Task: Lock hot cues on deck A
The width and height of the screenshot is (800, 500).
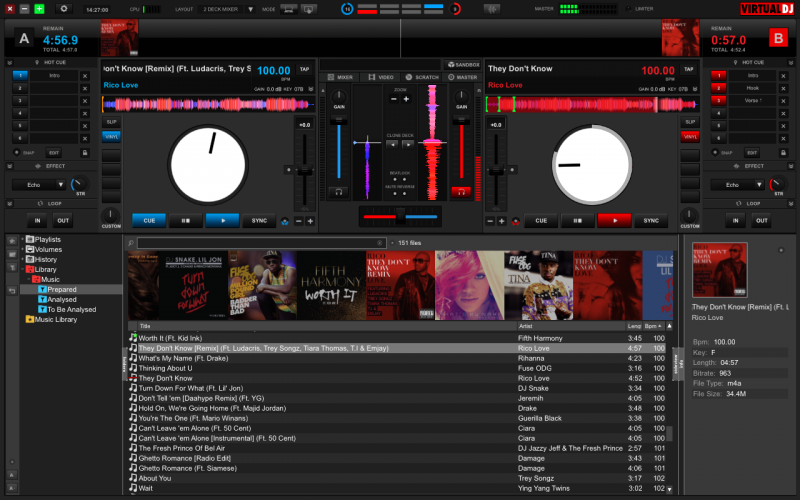Action: [85, 153]
